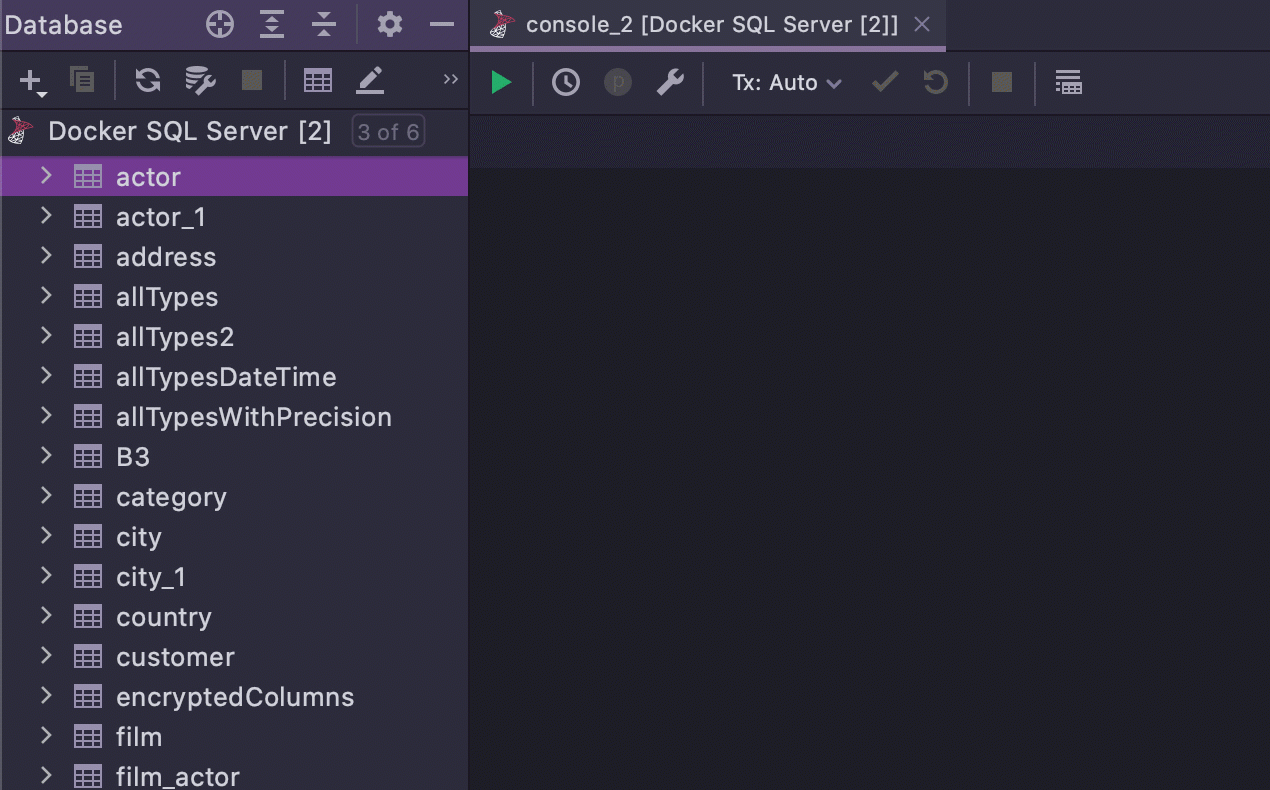1270x790 pixels.
Task: Expand the allTypes table node
Action: [x=46, y=296]
